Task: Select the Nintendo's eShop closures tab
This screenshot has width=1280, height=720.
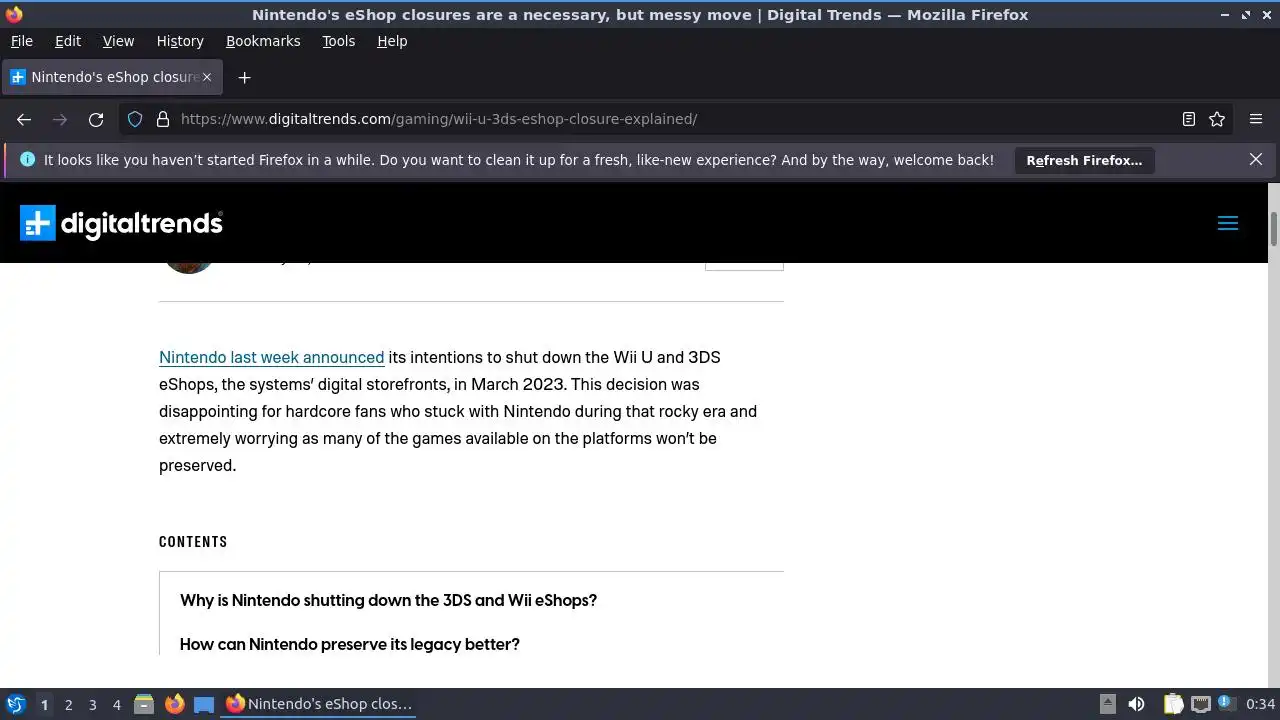Action: click(x=111, y=77)
